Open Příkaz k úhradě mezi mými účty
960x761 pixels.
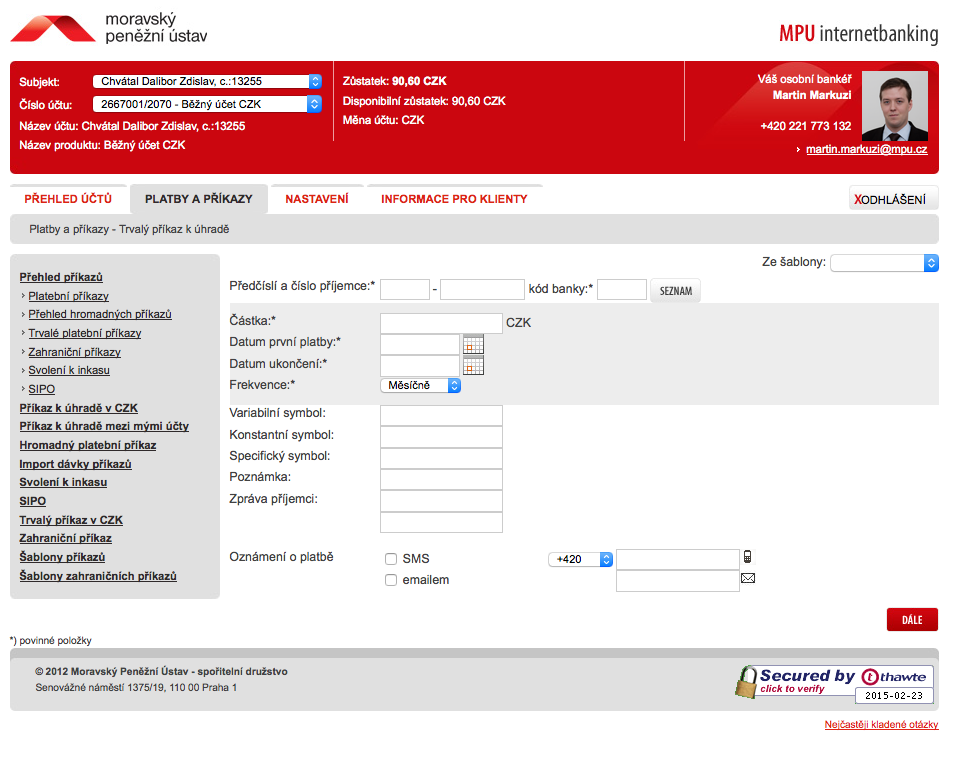click(104, 426)
